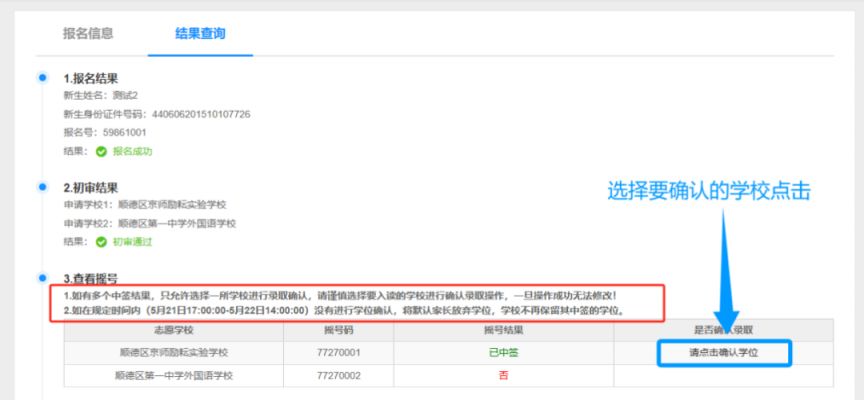864x400 pixels.
Task: Click table cell 顺德区京师励耘实验学校
Action: pyautogui.click(x=174, y=353)
